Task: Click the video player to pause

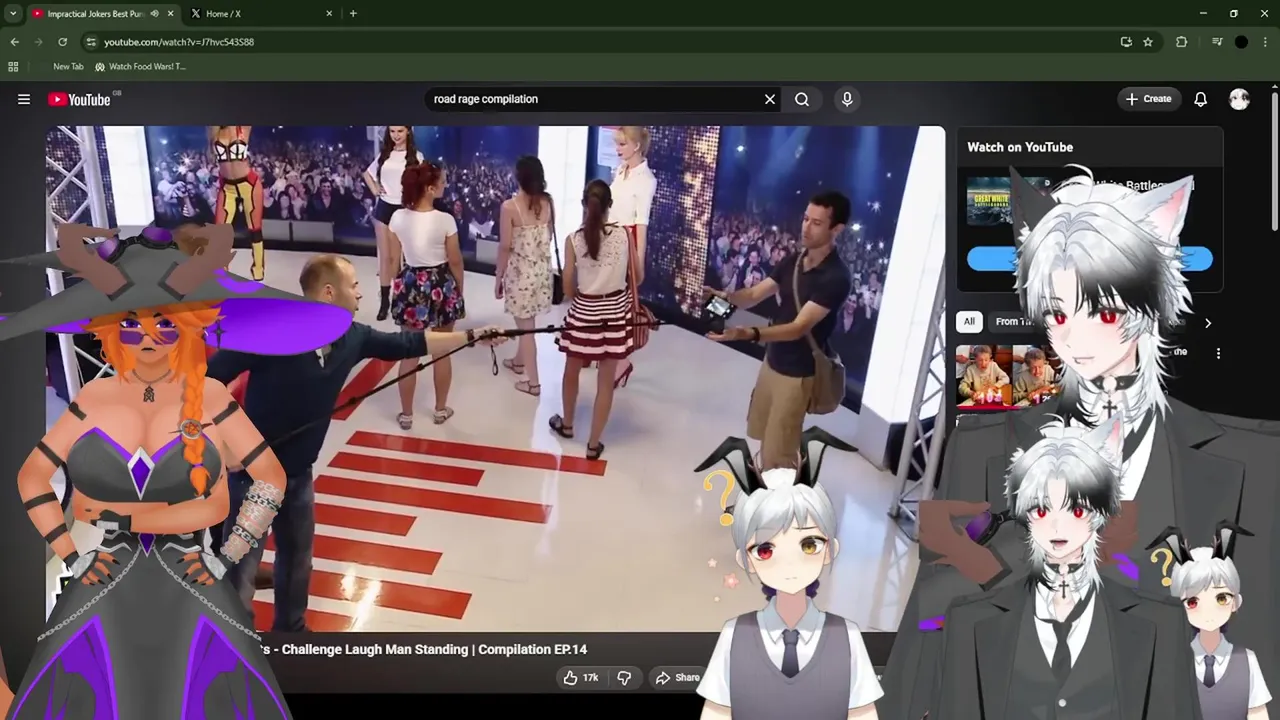Action: click(495, 378)
